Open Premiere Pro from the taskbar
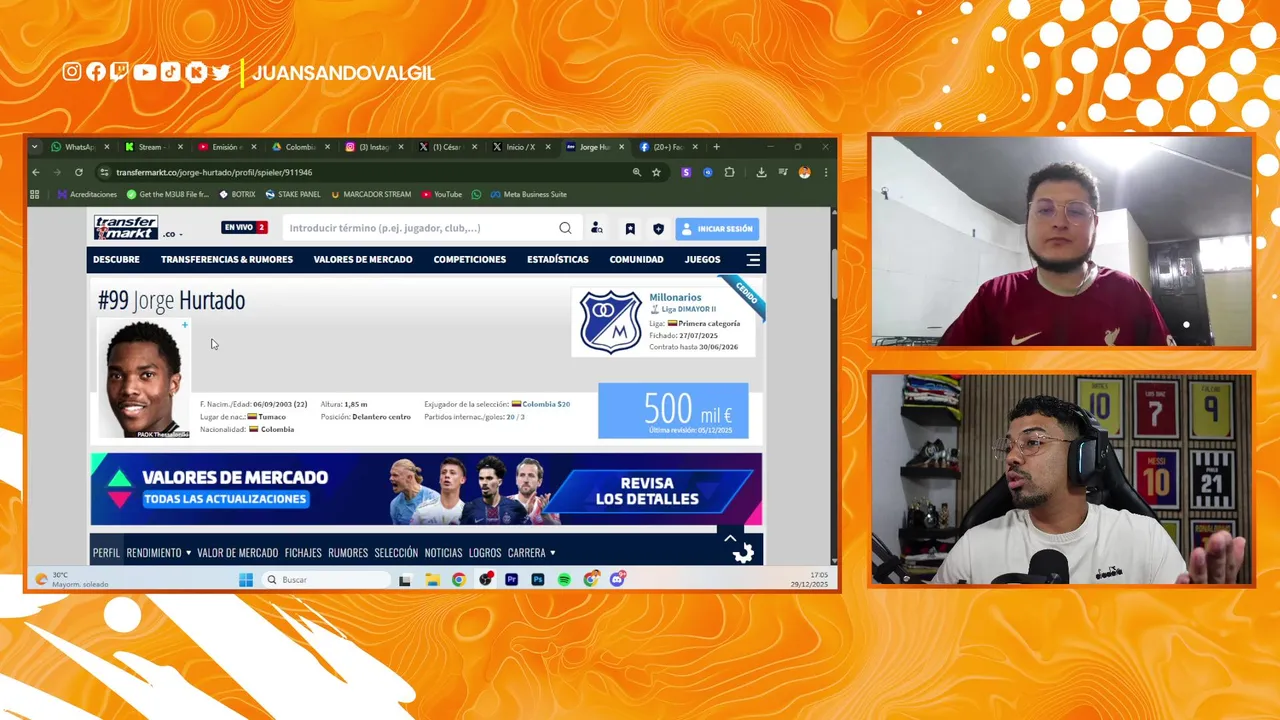Image resolution: width=1280 pixels, height=720 pixels. coord(511,580)
